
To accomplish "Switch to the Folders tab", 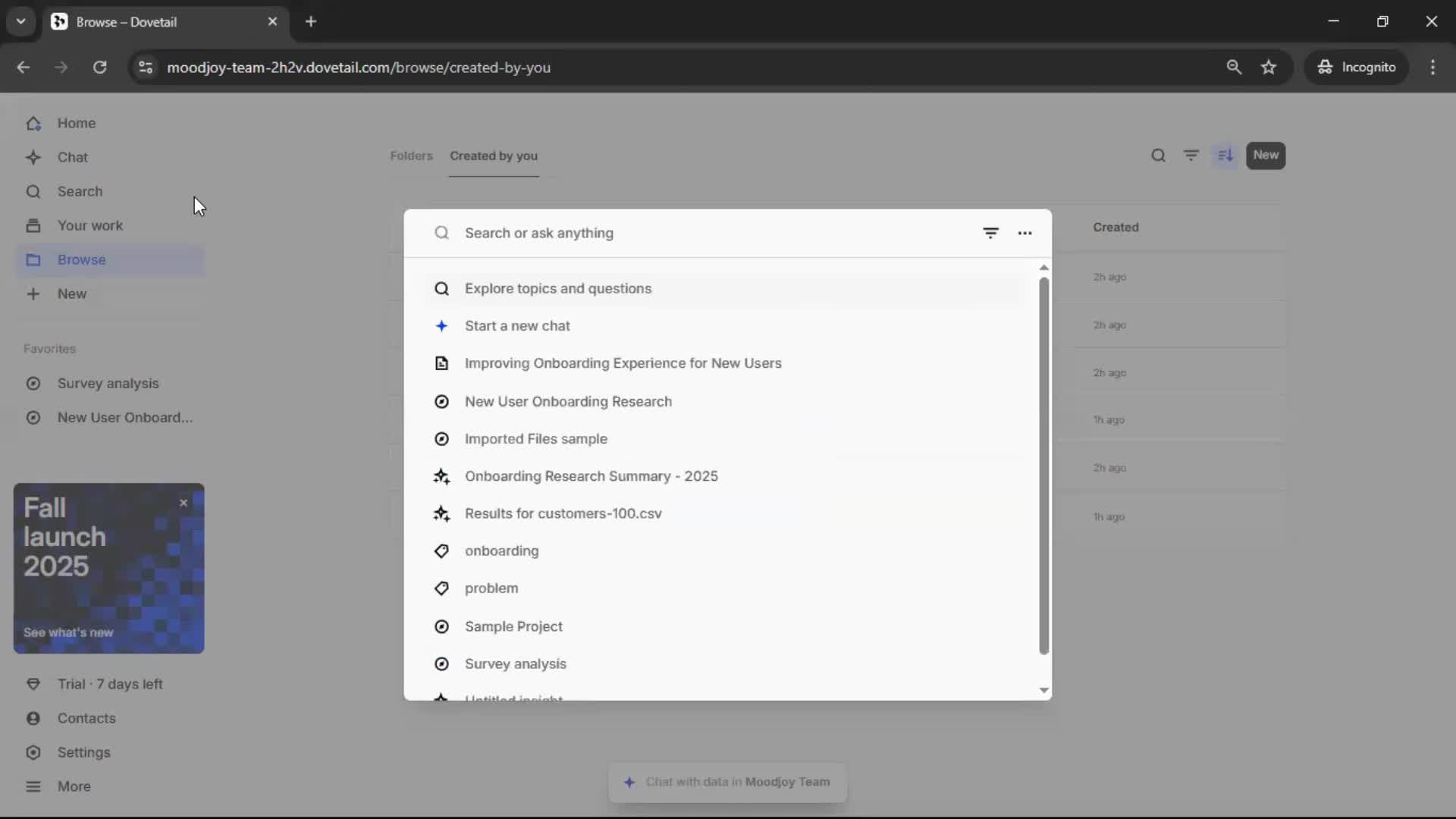I will pyautogui.click(x=411, y=155).
